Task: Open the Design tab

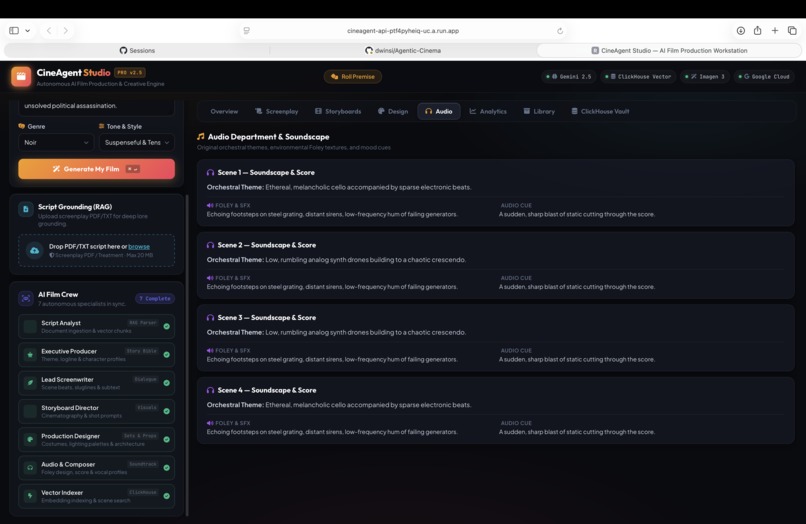Action: click(393, 111)
